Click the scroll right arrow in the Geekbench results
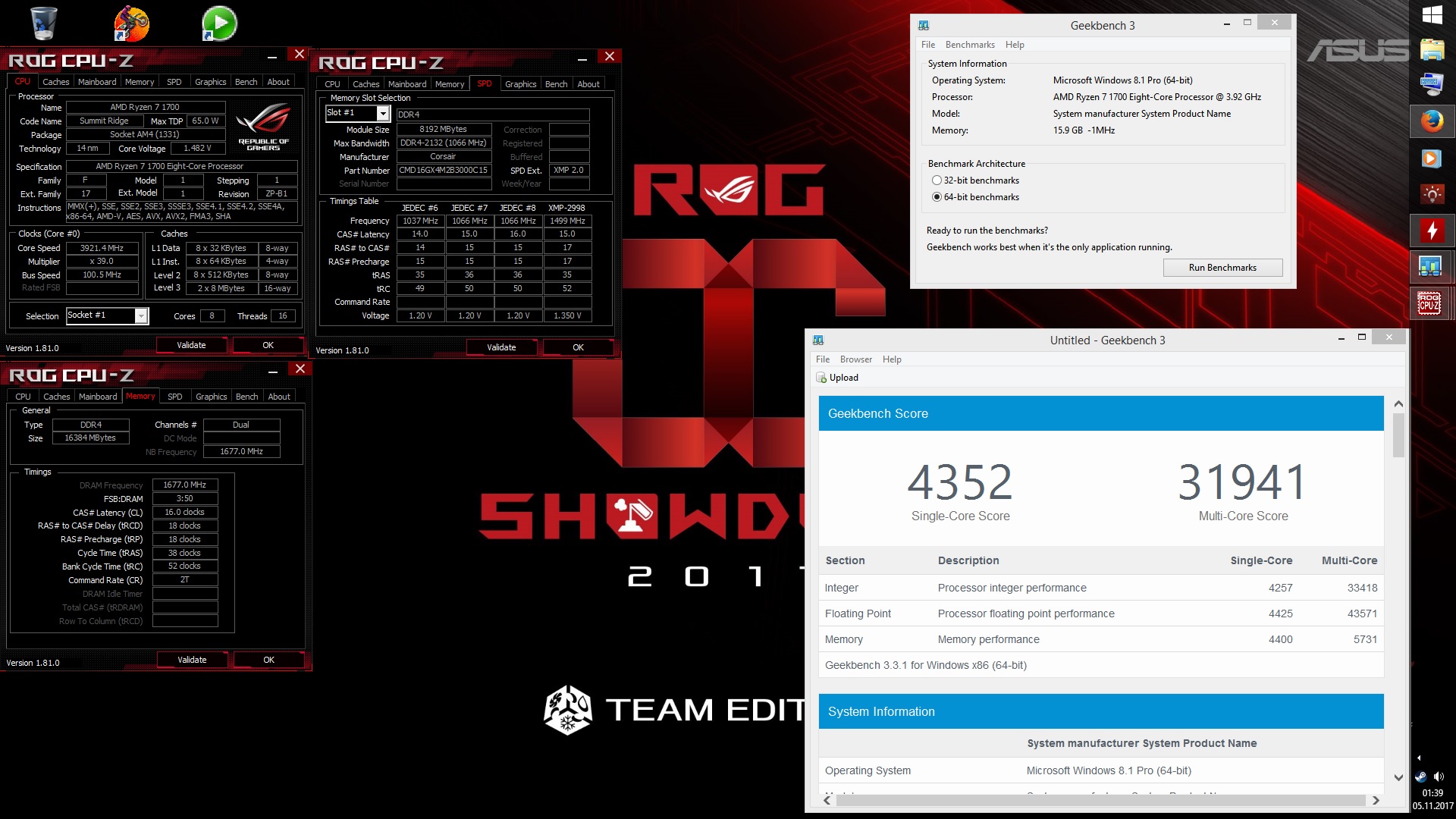This screenshot has width=1456, height=819. point(1376,800)
